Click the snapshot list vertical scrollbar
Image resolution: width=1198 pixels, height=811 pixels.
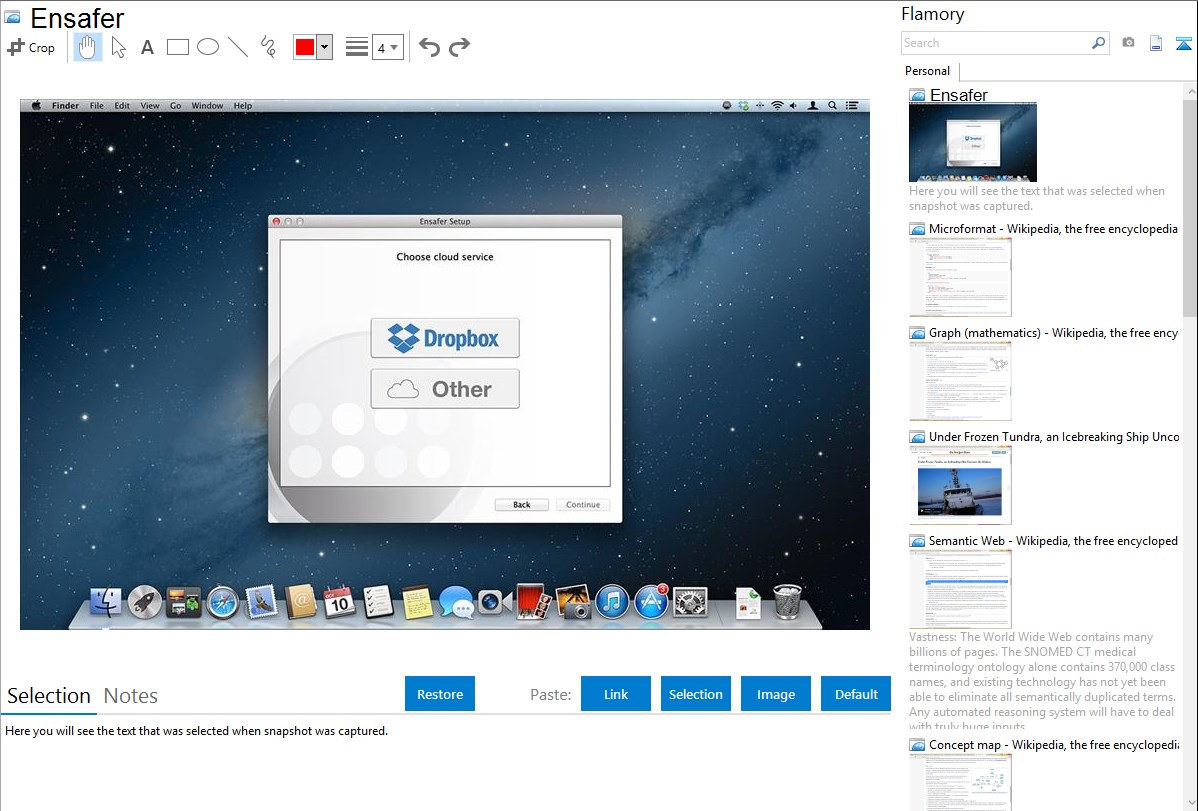(1190, 206)
